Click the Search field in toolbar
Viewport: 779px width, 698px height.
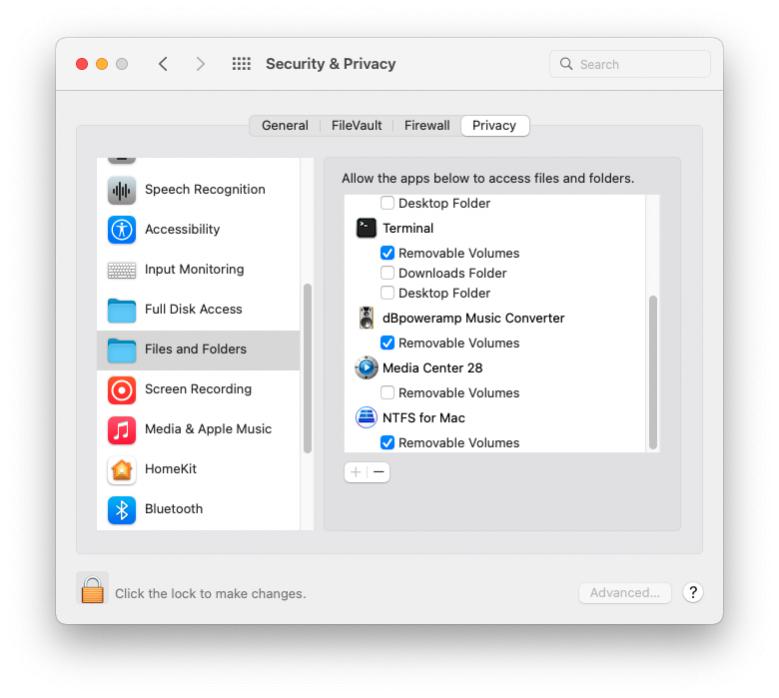pos(630,64)
